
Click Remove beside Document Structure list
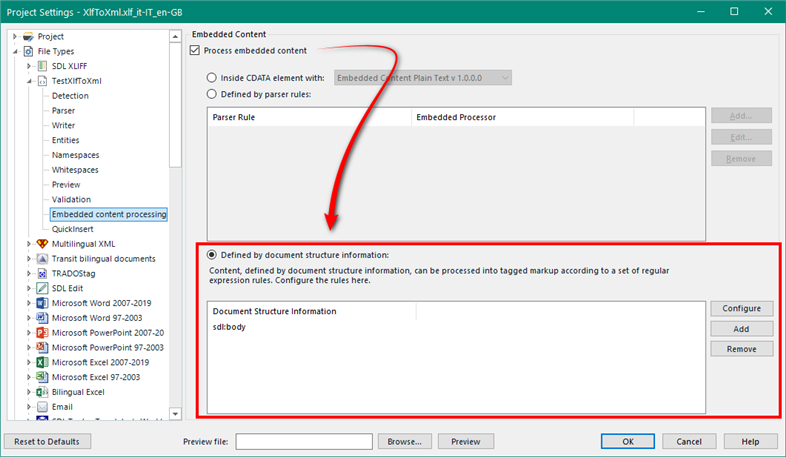[x=741, y=349]
